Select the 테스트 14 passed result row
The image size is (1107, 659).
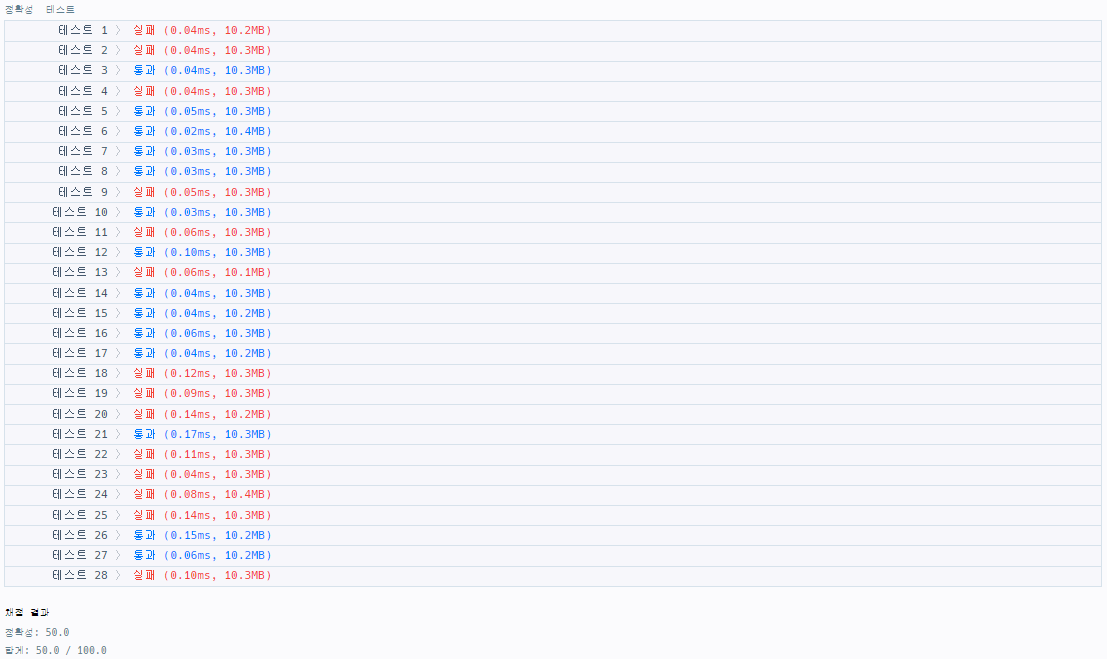pos(553,293)
